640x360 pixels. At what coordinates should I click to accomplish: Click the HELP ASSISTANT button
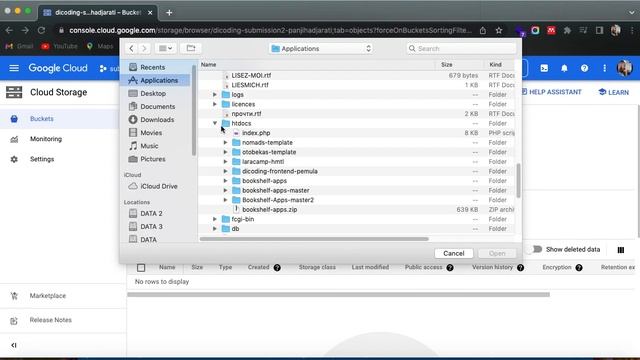coord(551,92)
